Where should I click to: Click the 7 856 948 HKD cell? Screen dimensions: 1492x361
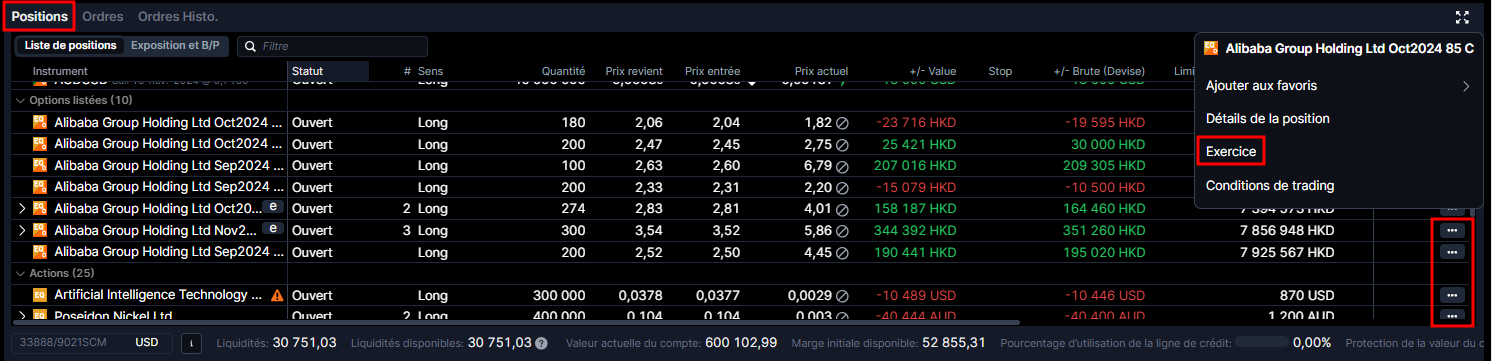(1287, 230)
